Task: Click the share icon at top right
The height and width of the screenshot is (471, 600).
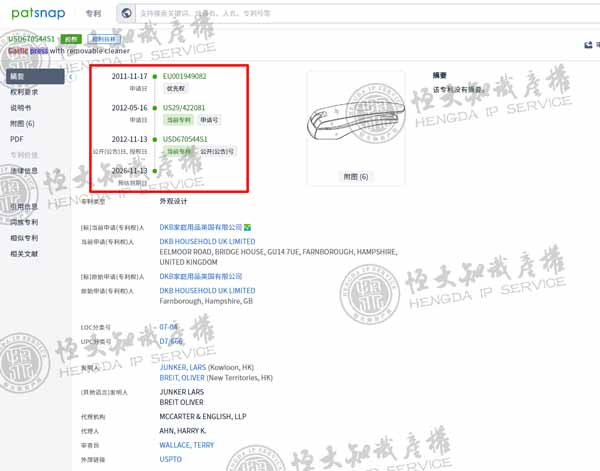Action: coord(588,45)
